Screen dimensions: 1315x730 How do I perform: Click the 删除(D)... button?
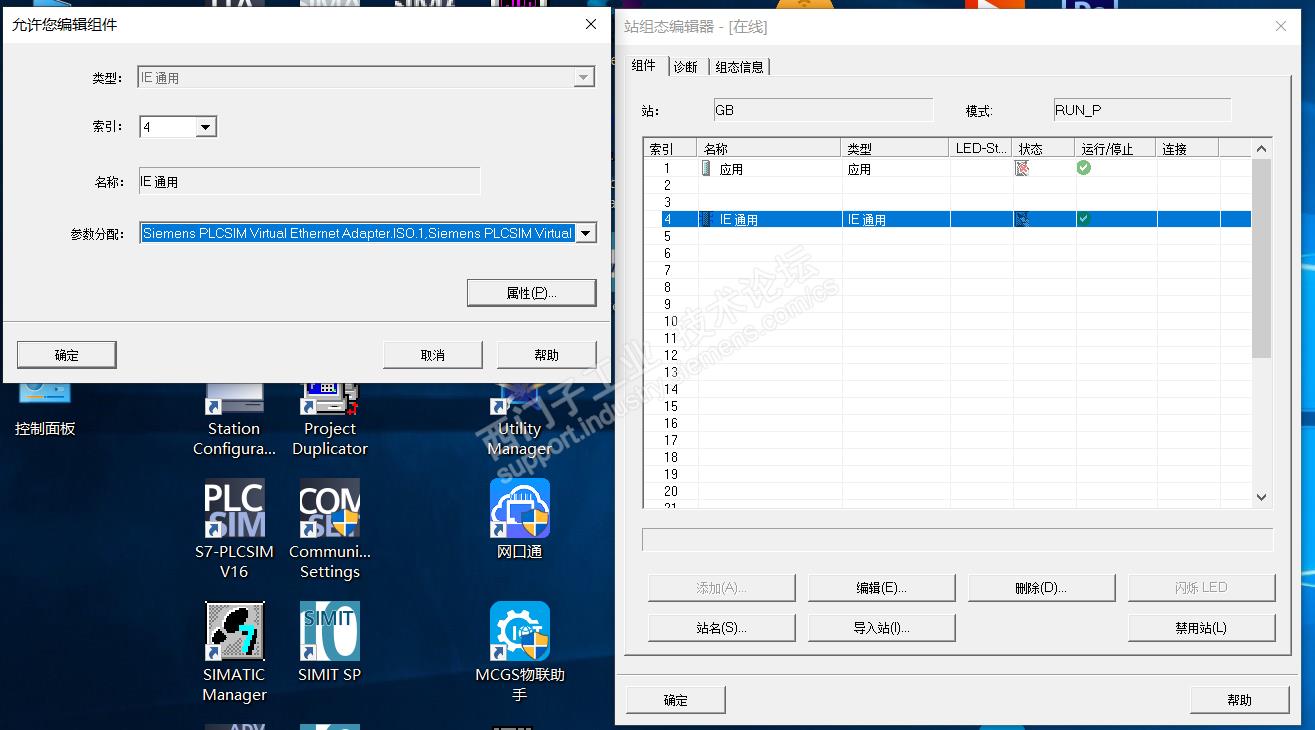(1041, 588)
